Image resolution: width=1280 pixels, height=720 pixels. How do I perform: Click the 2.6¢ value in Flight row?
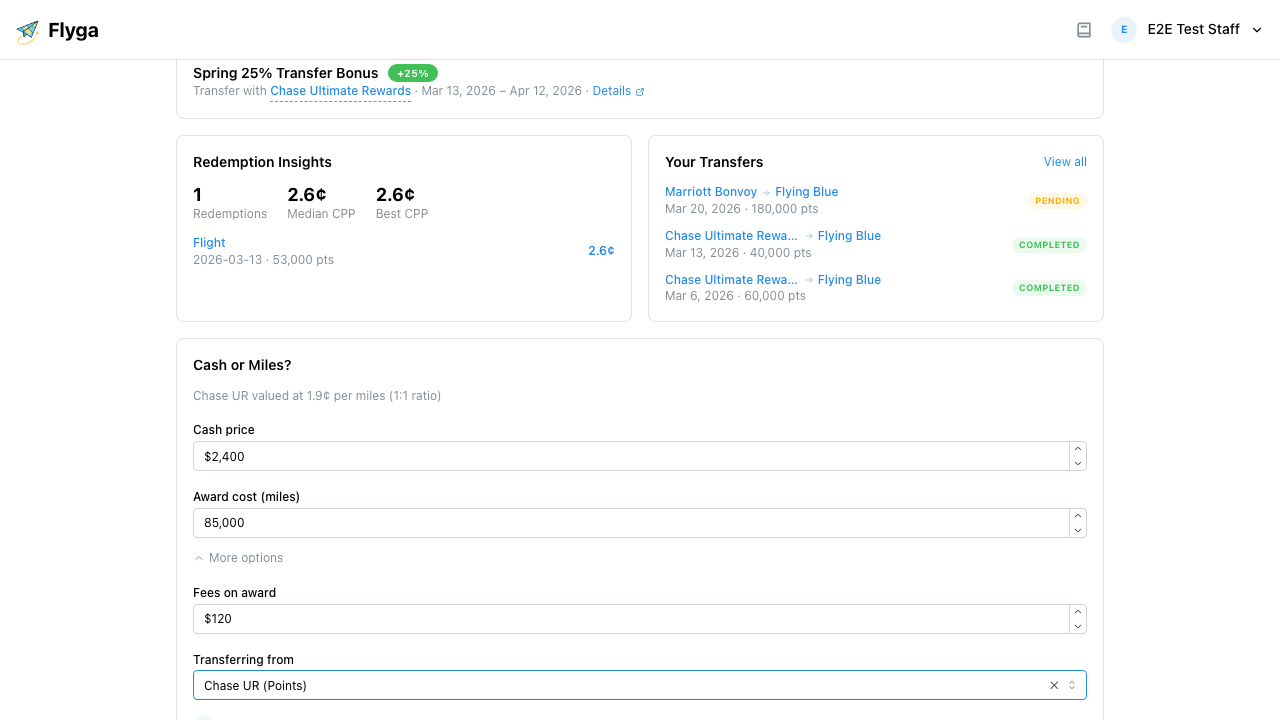(601, 251)
